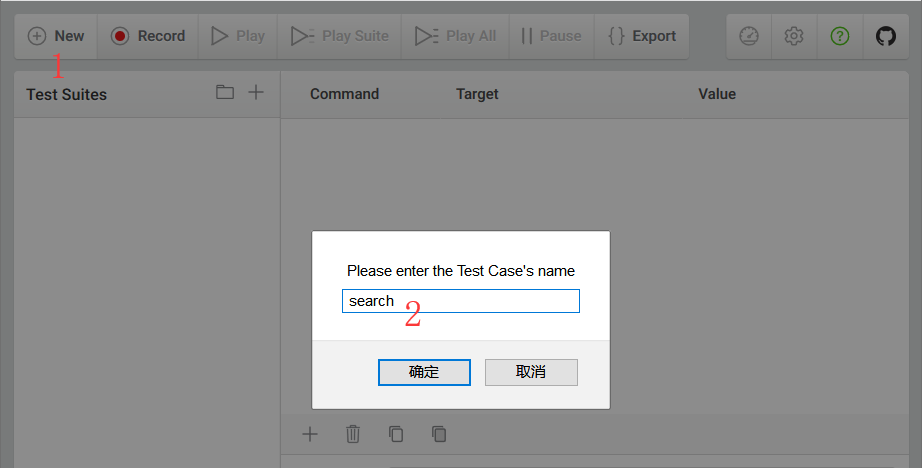Open settings gear icon
923x468 pixels.
click(x=794, y=36)
